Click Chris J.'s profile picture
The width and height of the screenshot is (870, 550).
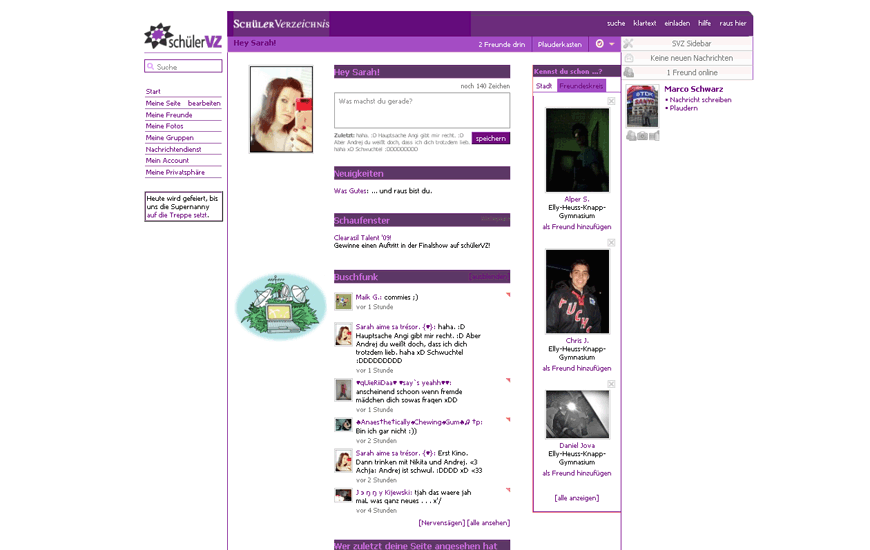(x=577, y=291)
